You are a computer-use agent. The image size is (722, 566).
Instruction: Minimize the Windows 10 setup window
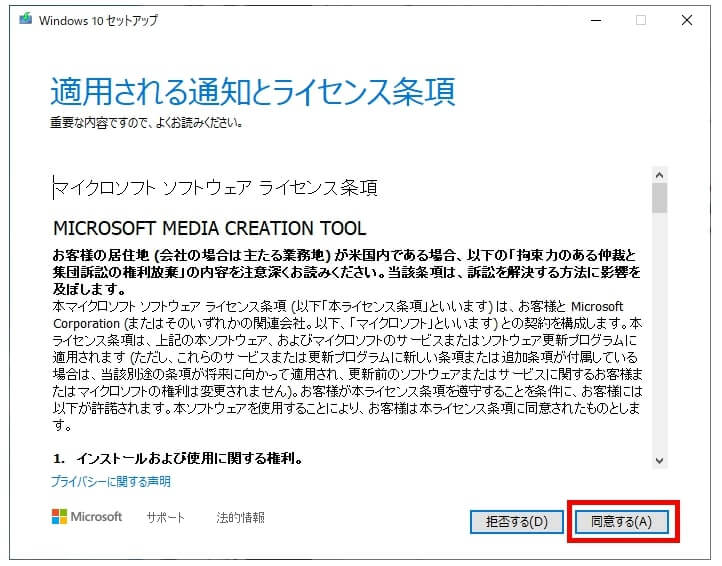tap(596, 20)
